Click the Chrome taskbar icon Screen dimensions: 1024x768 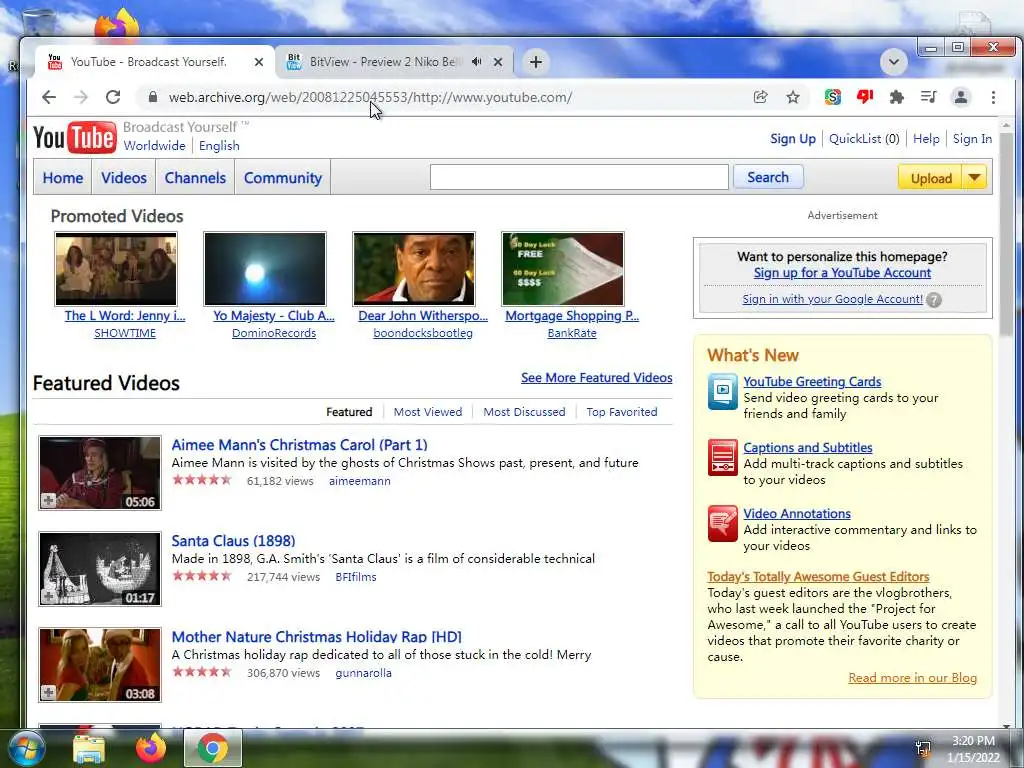pyautogui.click(x=213, y=748)
